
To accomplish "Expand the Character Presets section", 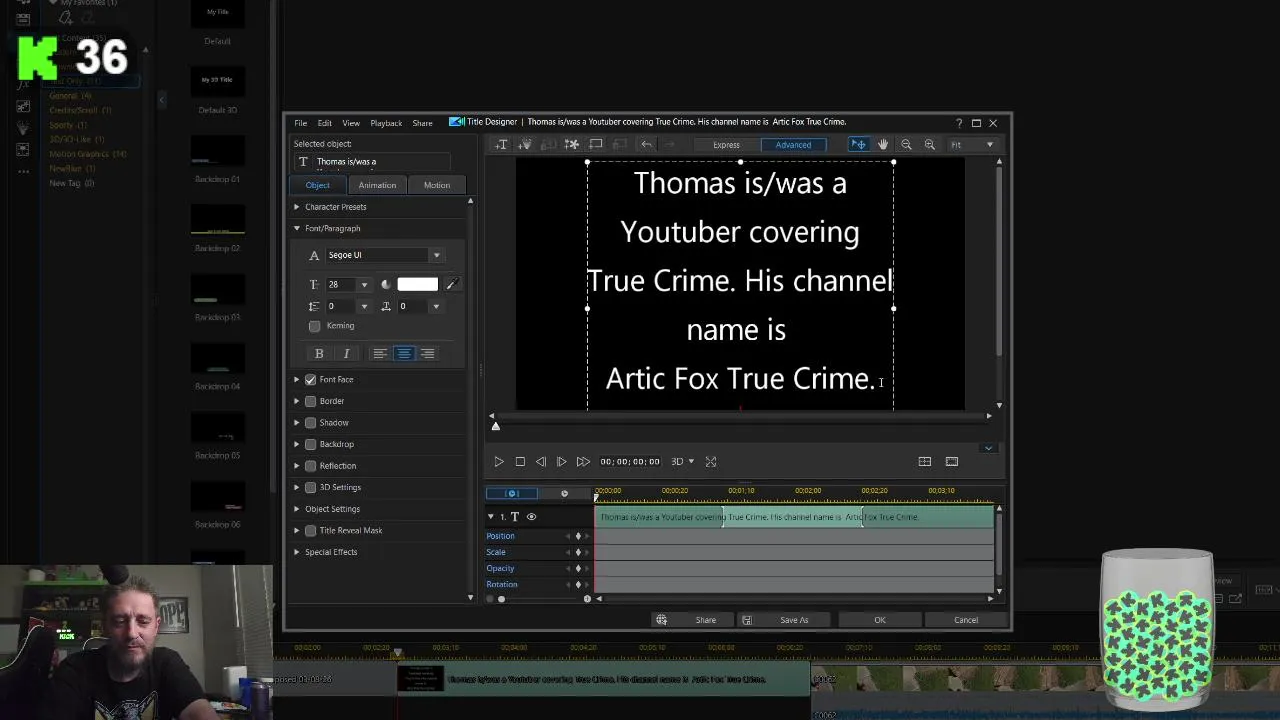I will click(x=297, y=207).
